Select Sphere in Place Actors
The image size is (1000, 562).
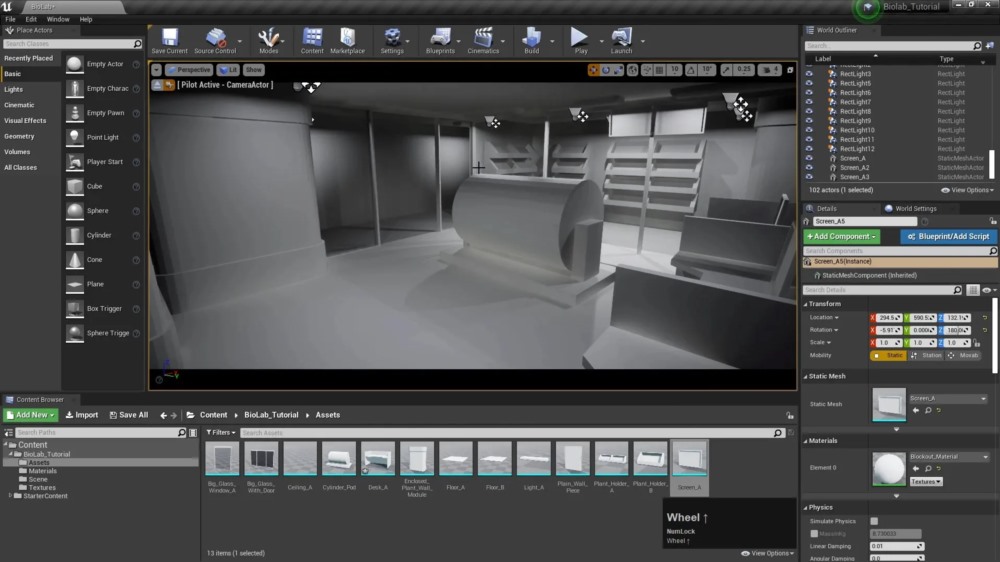[102, 211]
